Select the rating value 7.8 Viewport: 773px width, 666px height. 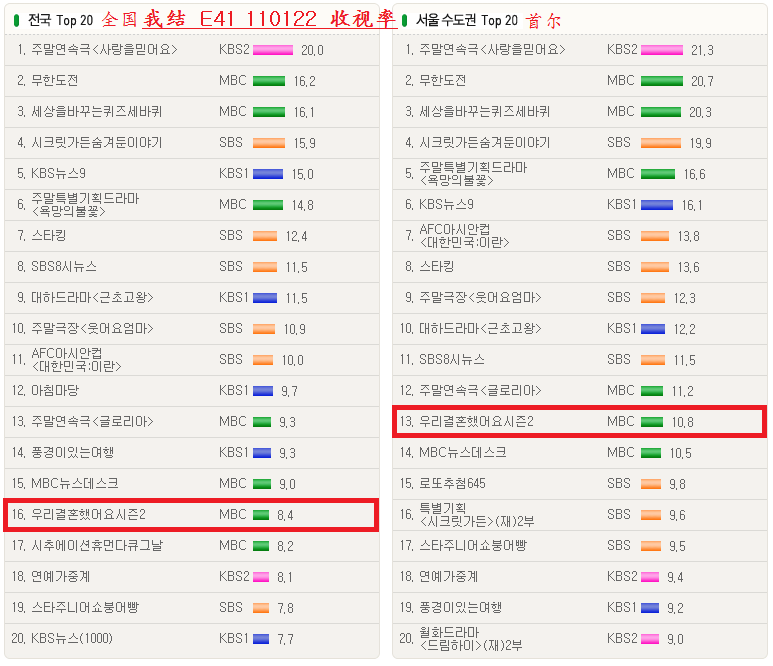(x=285, y=609)
